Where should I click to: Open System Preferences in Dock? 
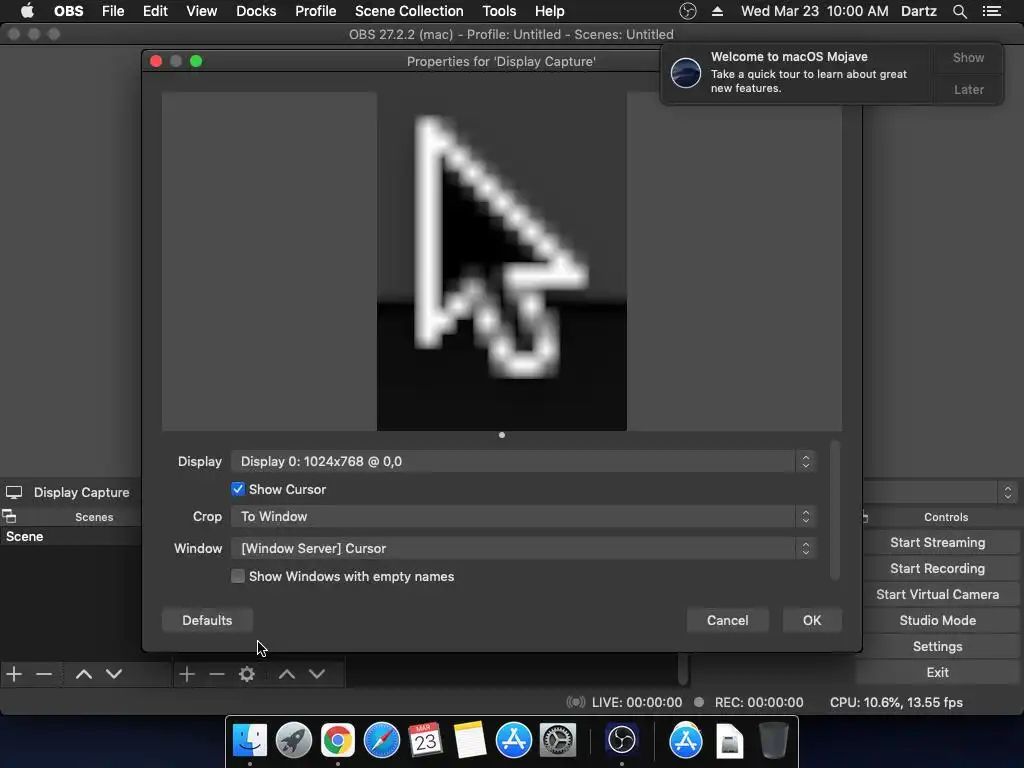(558, 740)
